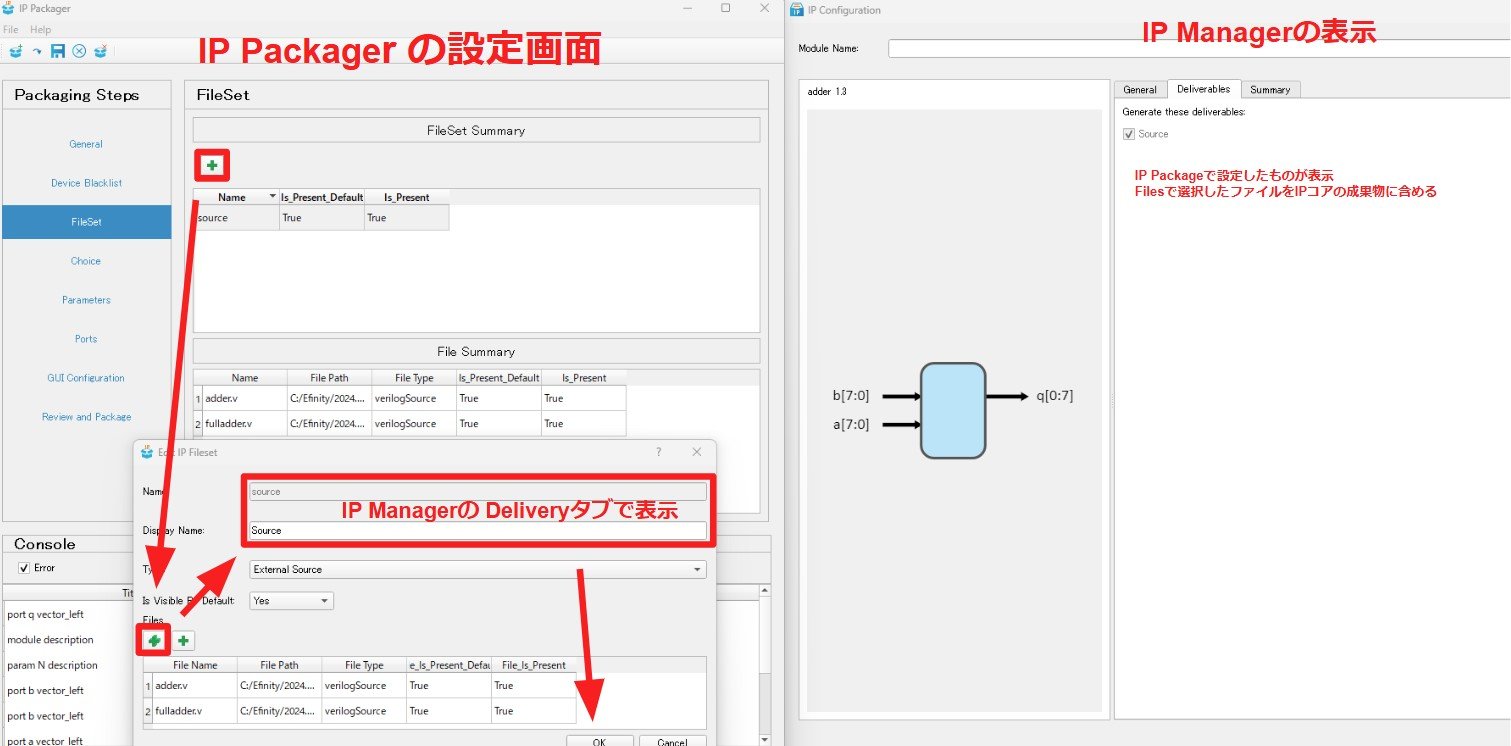Open the Type dropdown showing External Source
Viewport: 1511px width, 746px height.
[478, 569]
